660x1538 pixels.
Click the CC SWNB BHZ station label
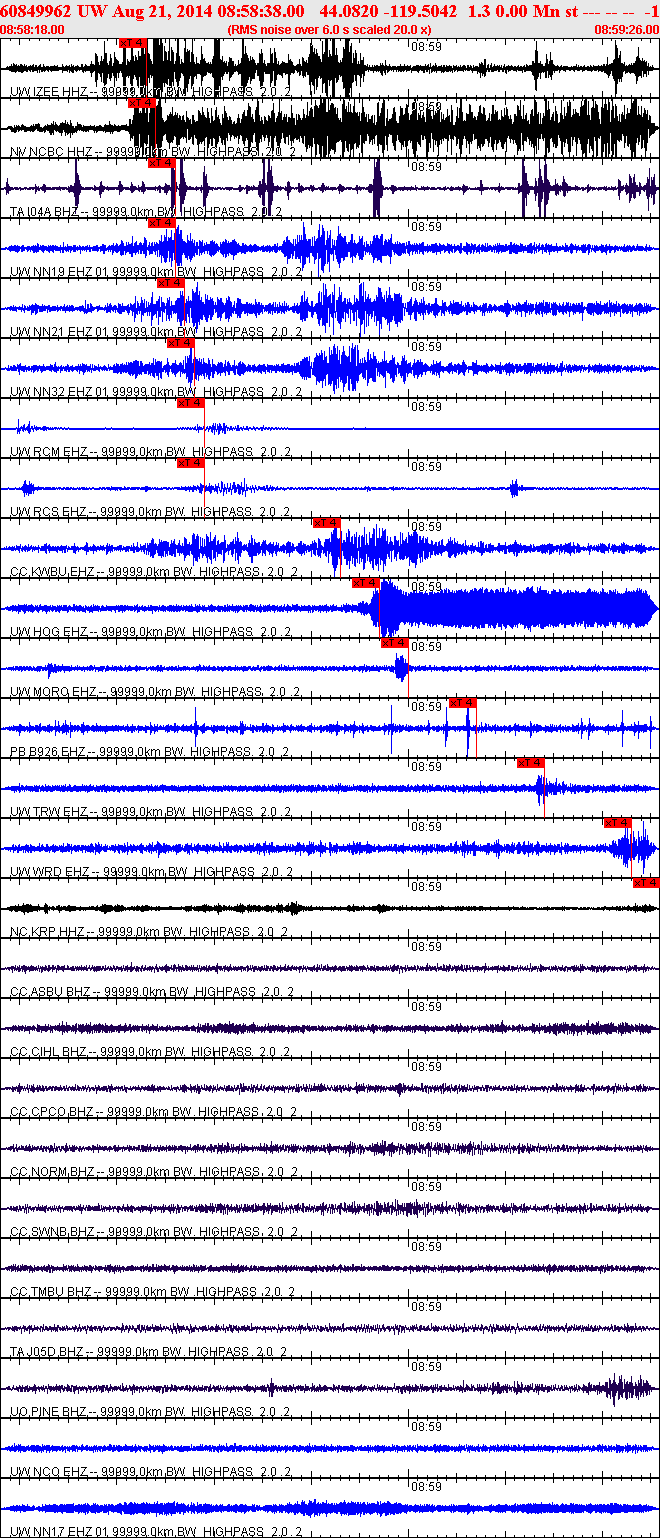pos(152,1231)
